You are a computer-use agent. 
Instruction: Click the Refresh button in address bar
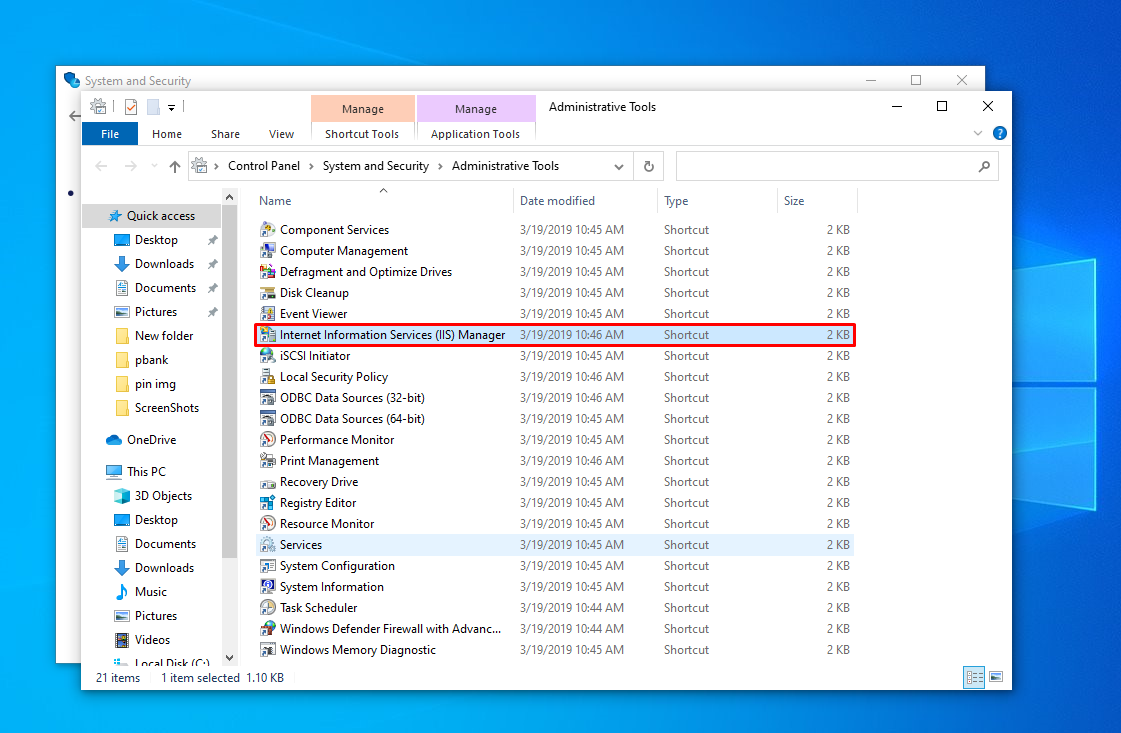[x=649, y=167]
